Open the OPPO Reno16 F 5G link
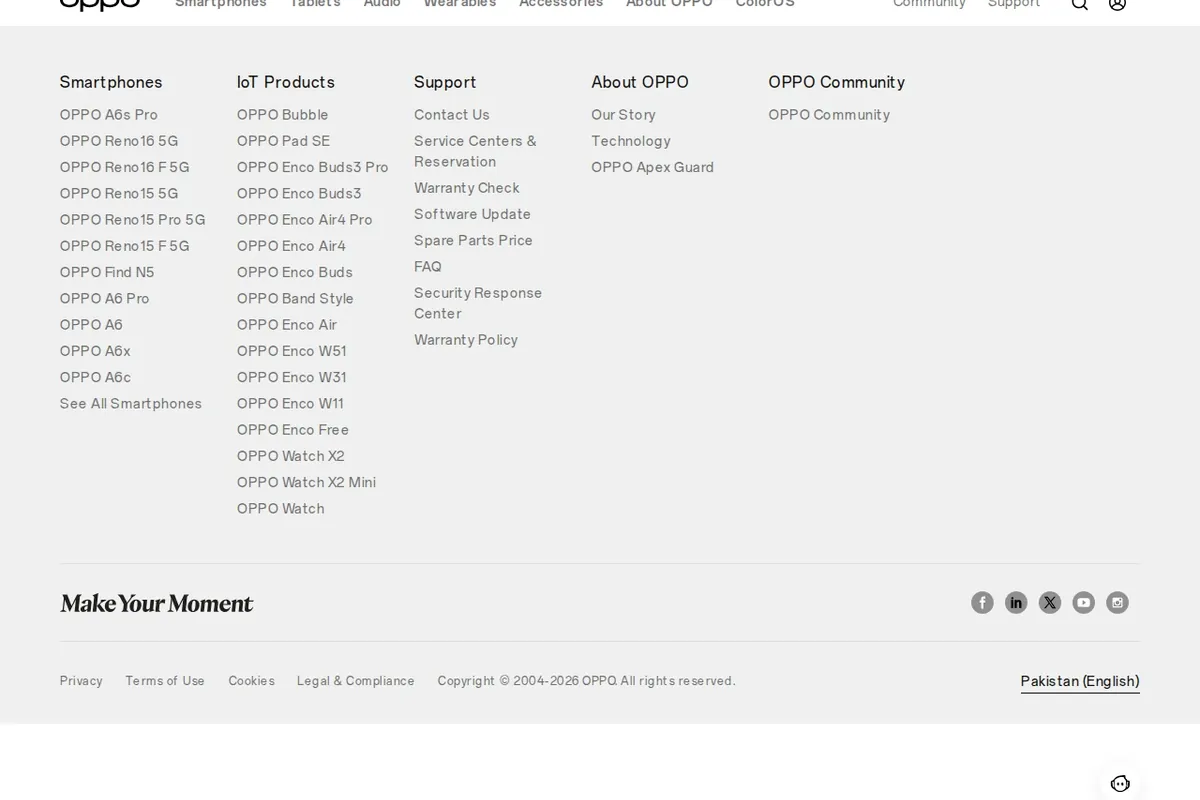This screenshot has height=800, width=1200. [124, 167]
